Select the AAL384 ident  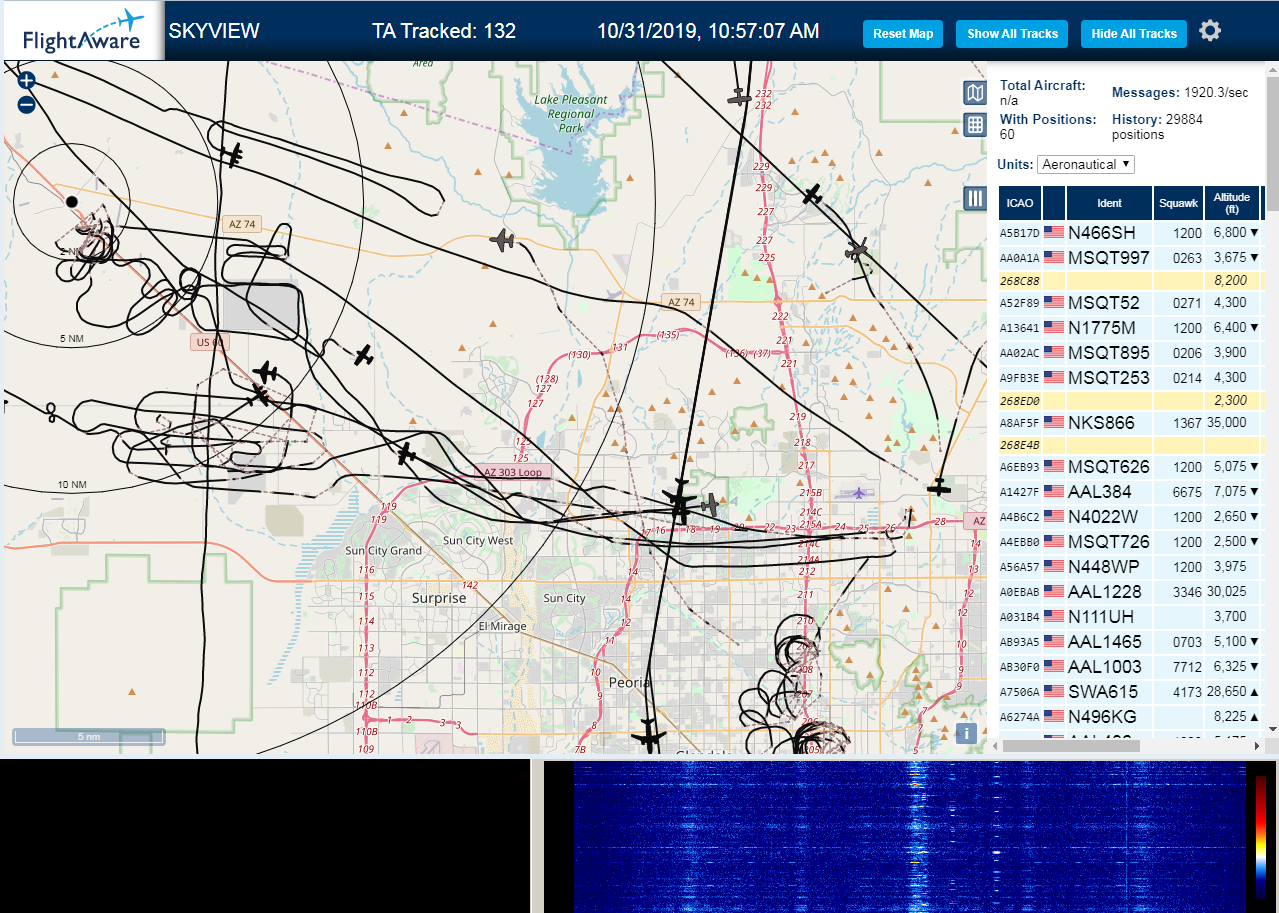pyautogui.click(x=1100, y=491)
